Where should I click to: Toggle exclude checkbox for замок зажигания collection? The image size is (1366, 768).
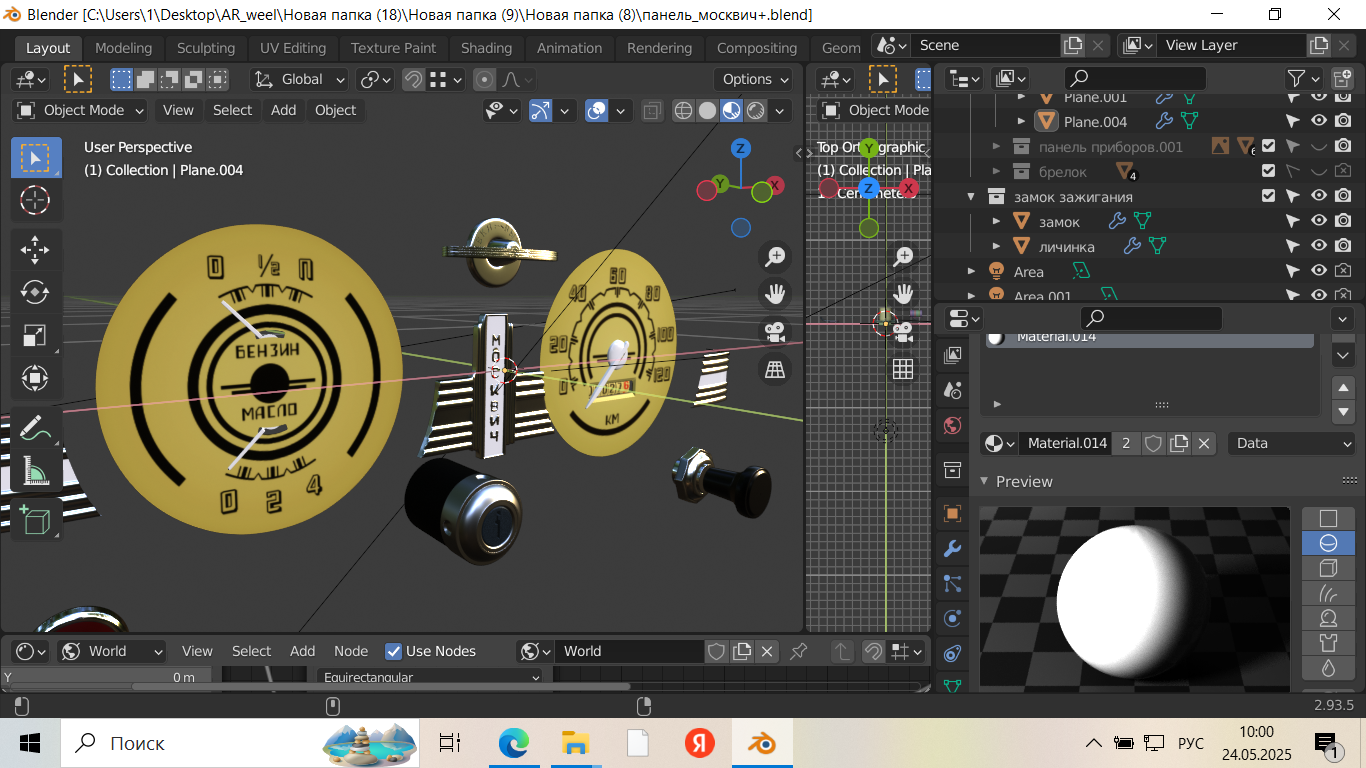(1268, 196)
